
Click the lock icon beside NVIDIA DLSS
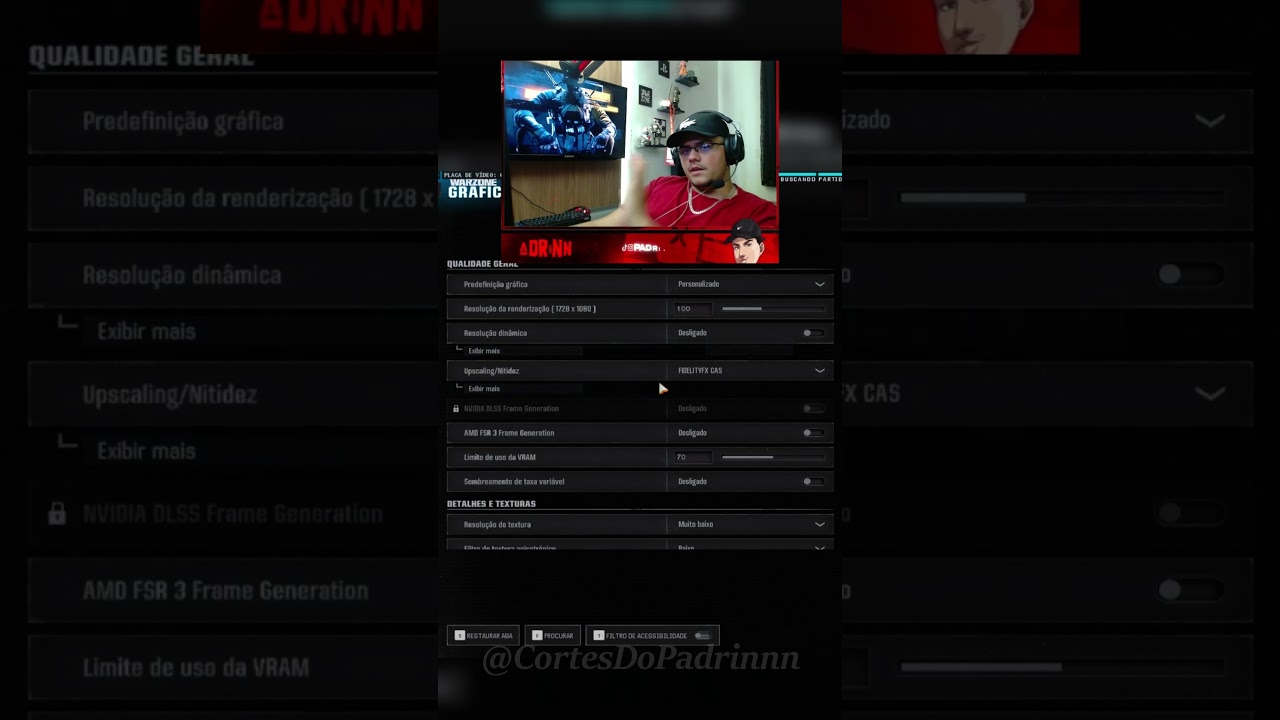click(x=456, y=408)
